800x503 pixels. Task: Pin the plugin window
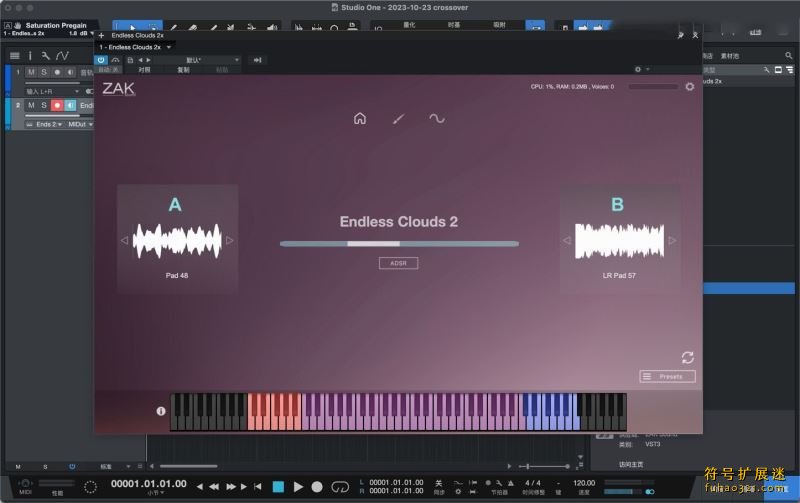pyautogui.click(x=680, y=35)
